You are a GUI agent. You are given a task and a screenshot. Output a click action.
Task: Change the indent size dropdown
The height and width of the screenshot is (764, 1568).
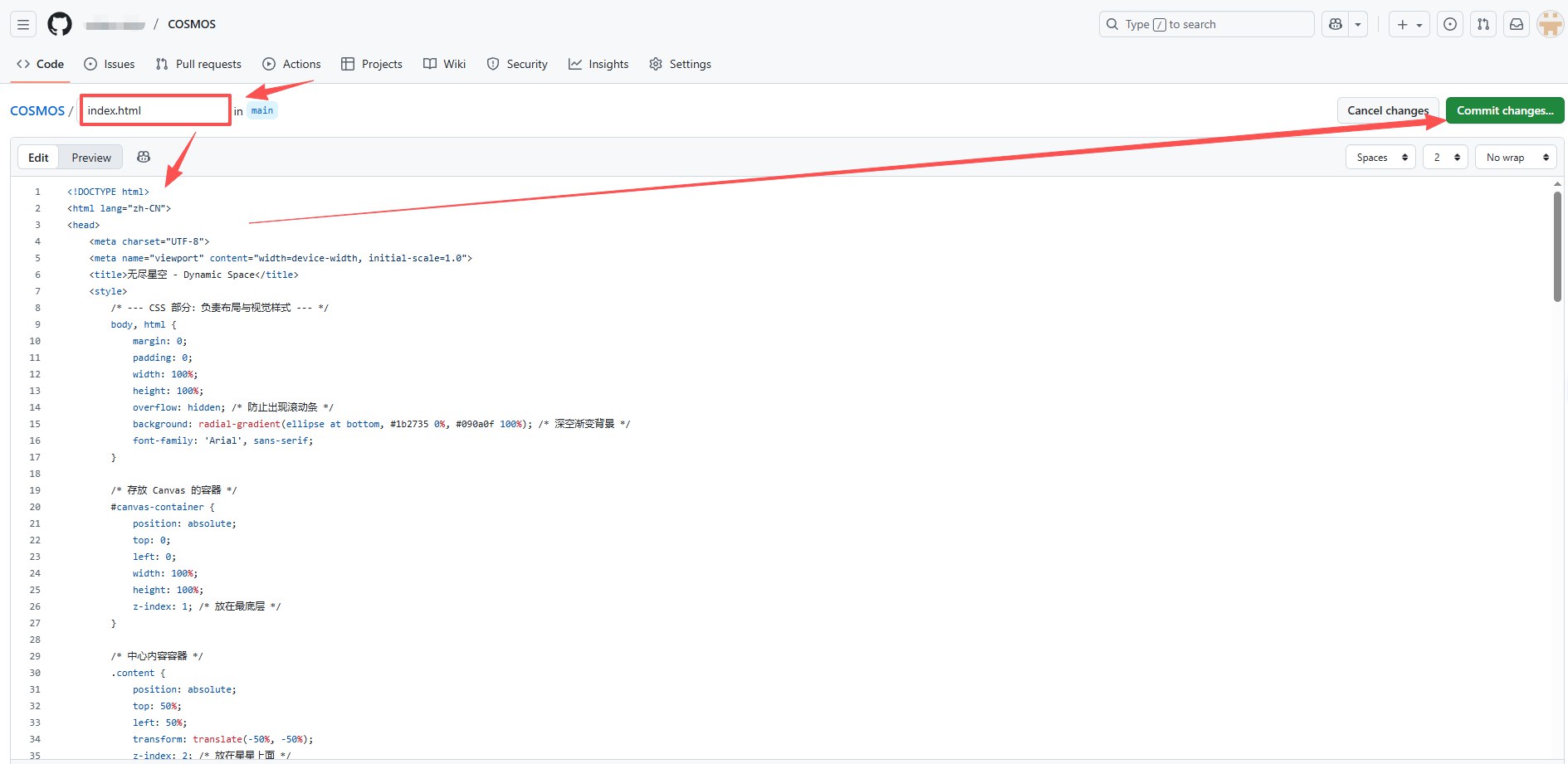click(1445, 158)
